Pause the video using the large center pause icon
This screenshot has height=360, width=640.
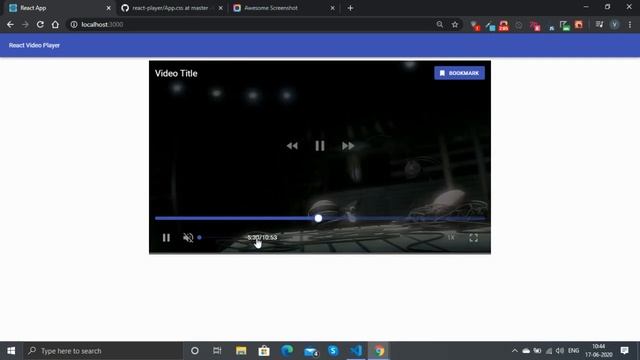320,146
